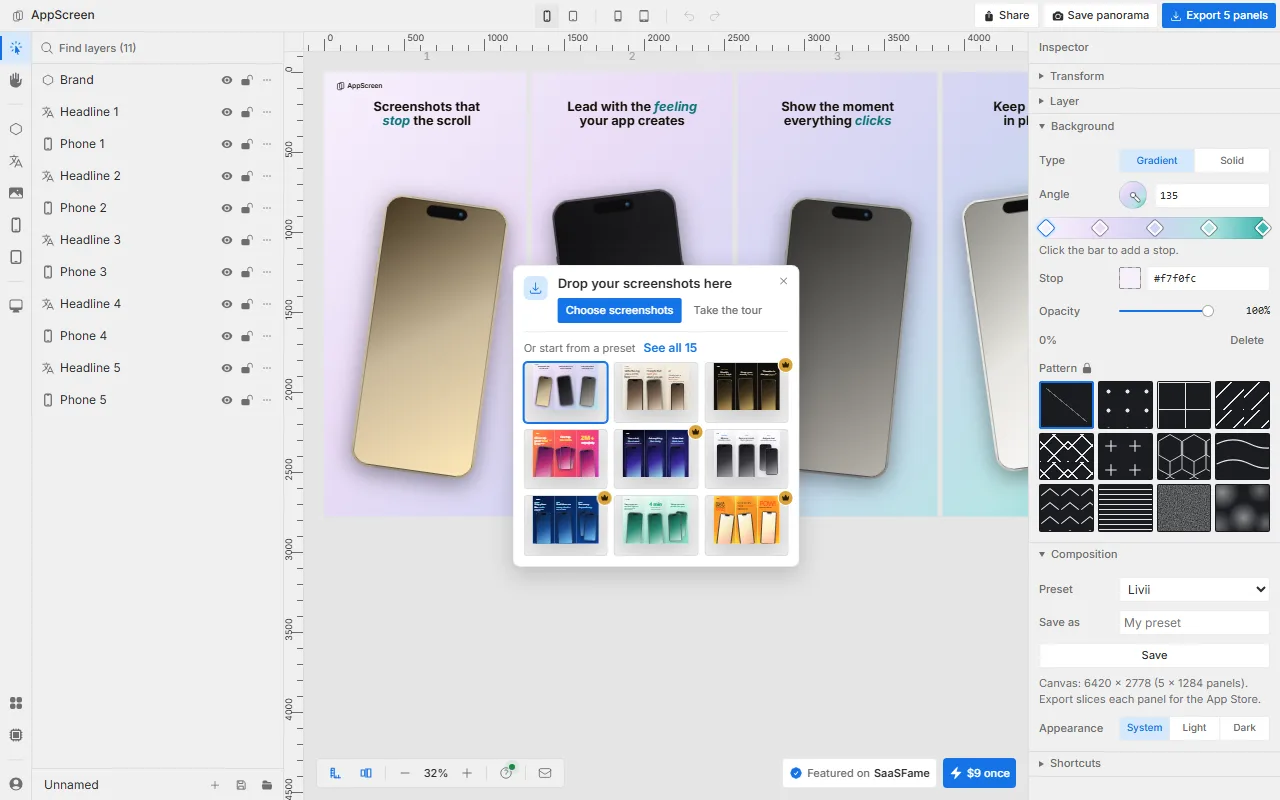Click the save disk icon beside Unnamed

[241, 785]
